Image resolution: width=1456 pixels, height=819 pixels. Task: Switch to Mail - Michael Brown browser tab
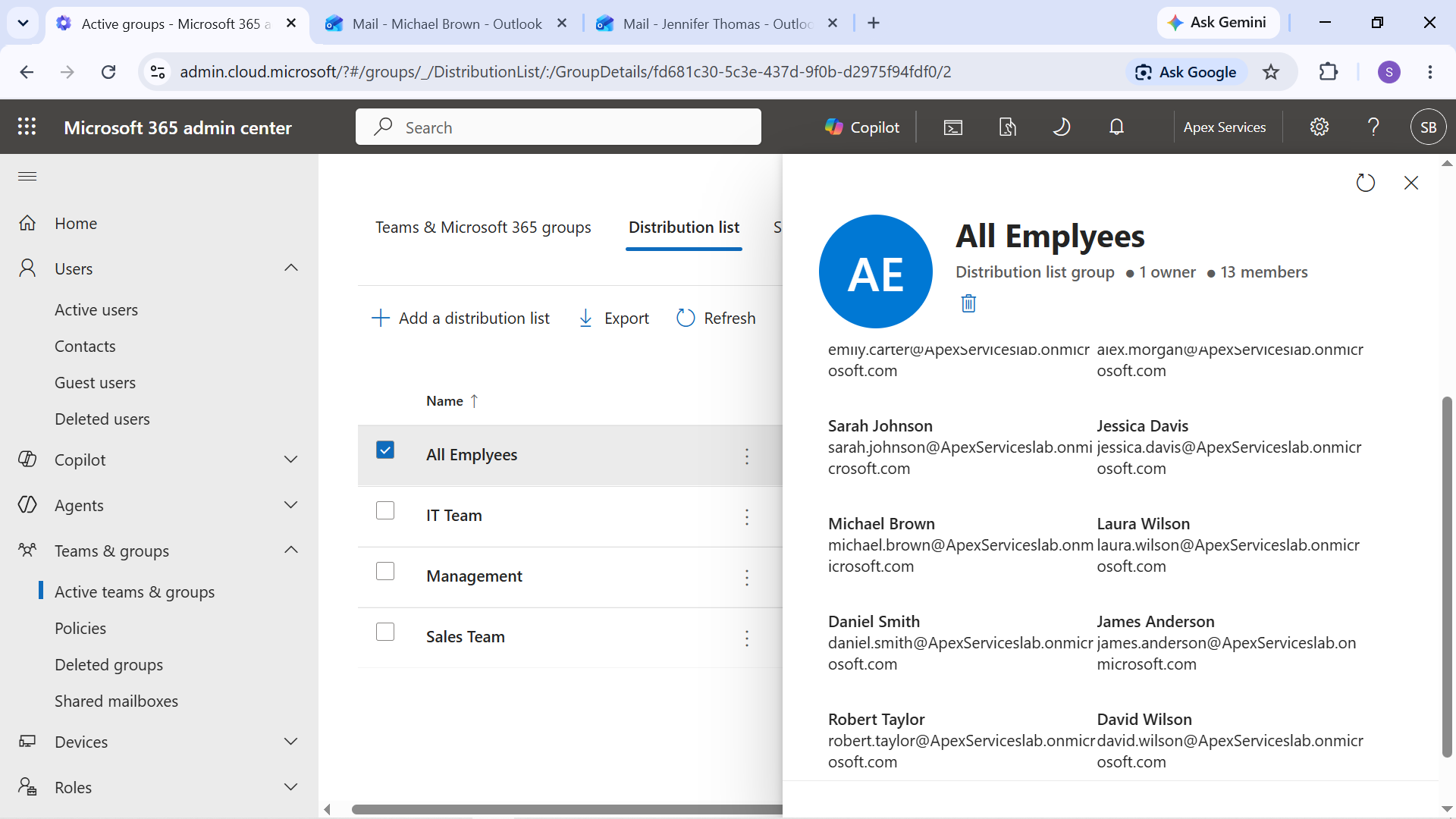click(x=447, y=24)
